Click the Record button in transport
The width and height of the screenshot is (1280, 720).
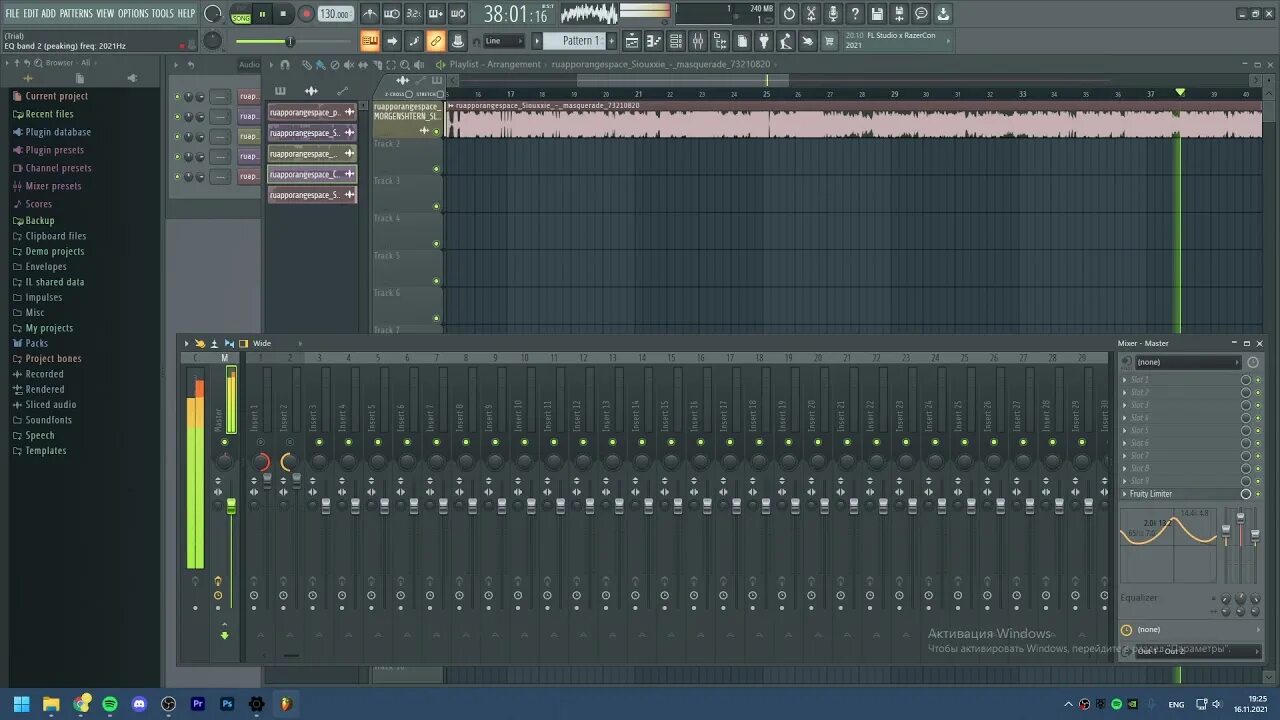[x=306, y=14]
